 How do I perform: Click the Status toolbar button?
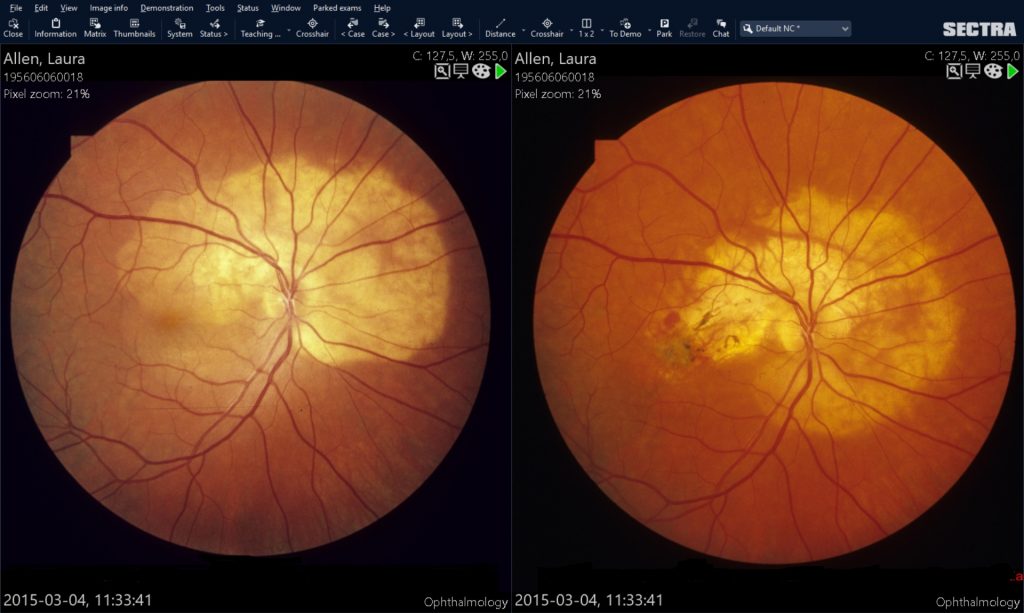click(x=213, y=27)
